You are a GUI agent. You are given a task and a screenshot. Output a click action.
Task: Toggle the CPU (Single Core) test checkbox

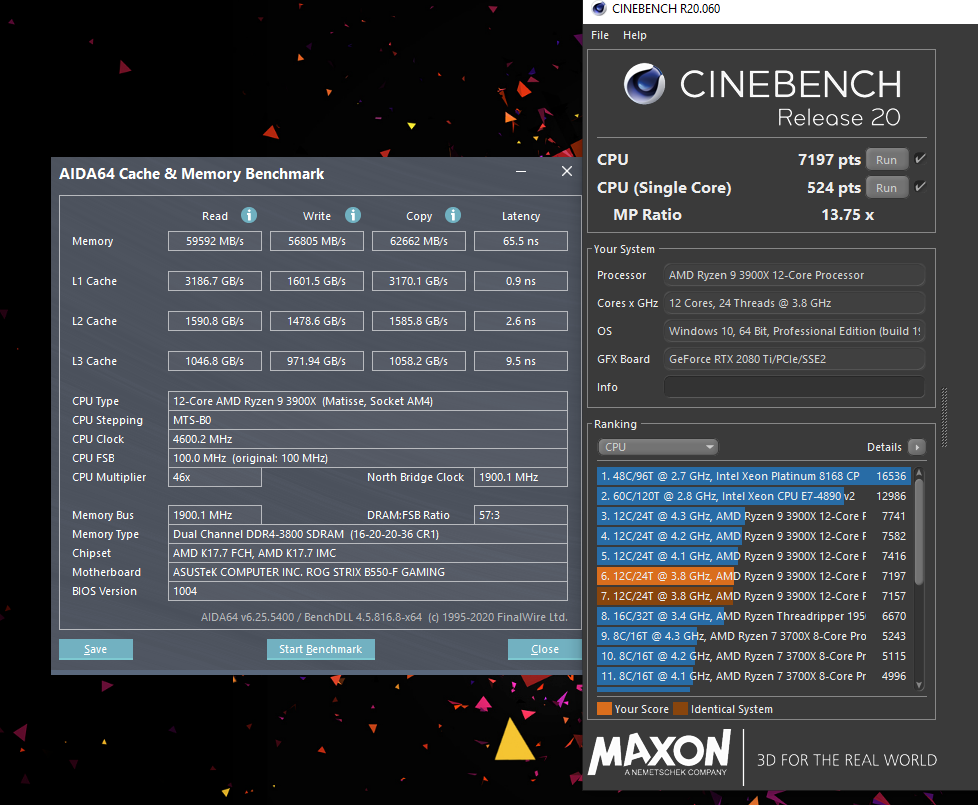point(920,187)
